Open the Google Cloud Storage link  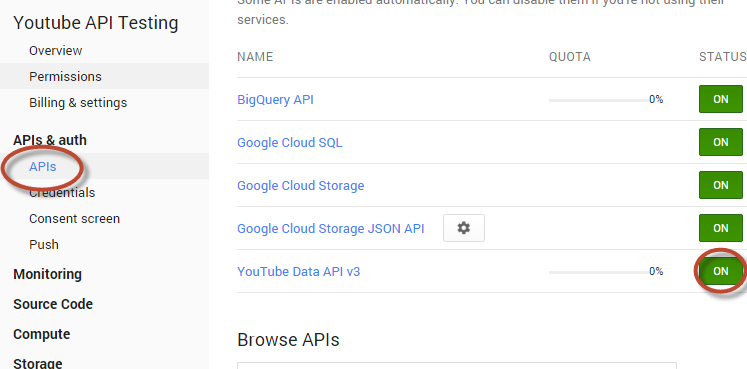(301, 186)
